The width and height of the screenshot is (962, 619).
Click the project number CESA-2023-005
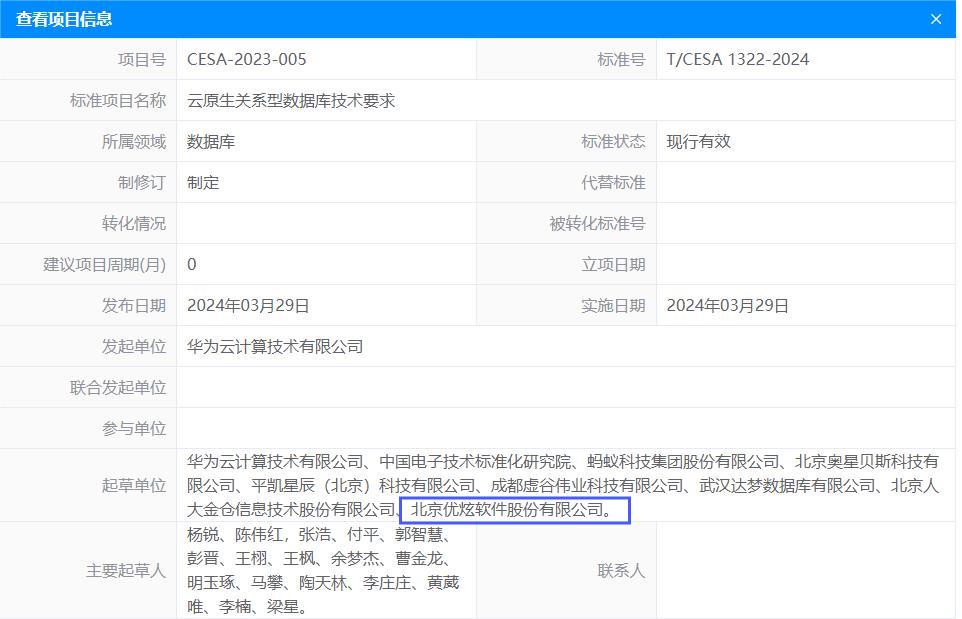pos(247,59)
